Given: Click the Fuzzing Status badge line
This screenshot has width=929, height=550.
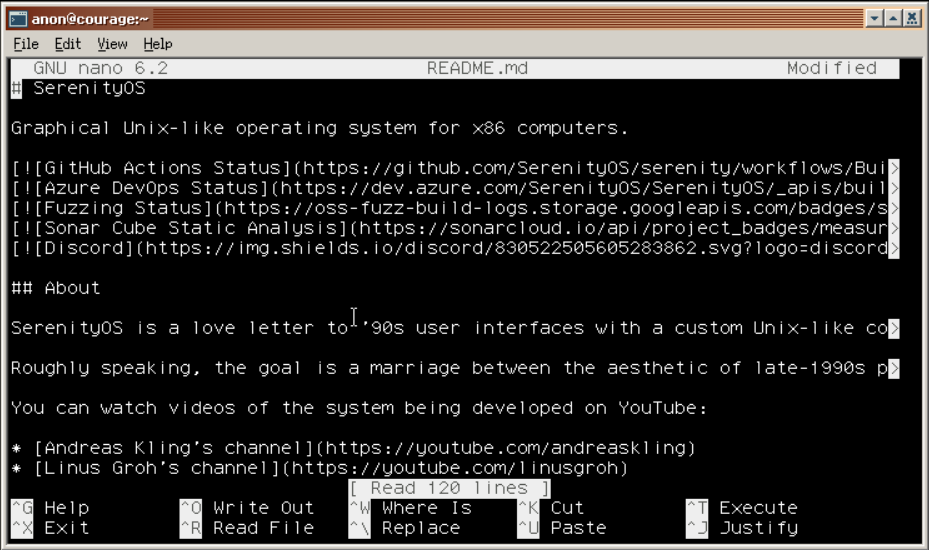Looking at the screenshot, I should pyautogui.click(x=454, y=208).
